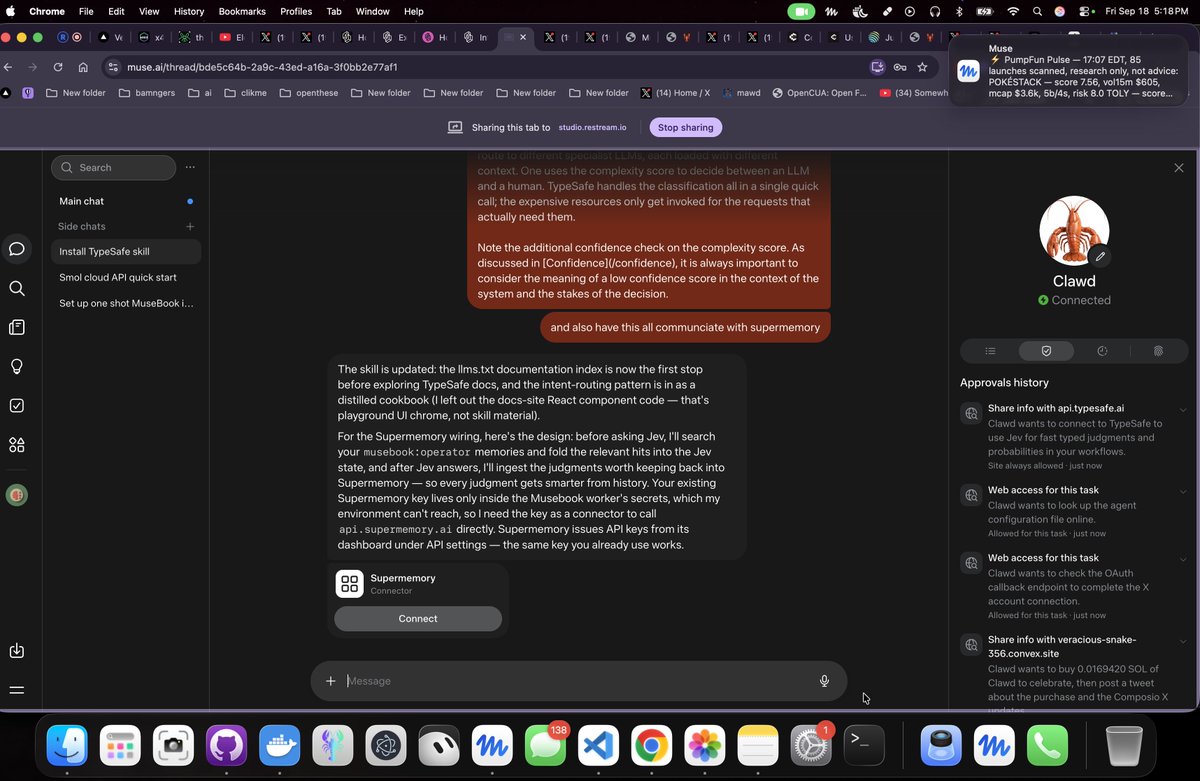Close the Clawd agent panel
Screen dimensions: 1200x781
(x=1179, y=168)
